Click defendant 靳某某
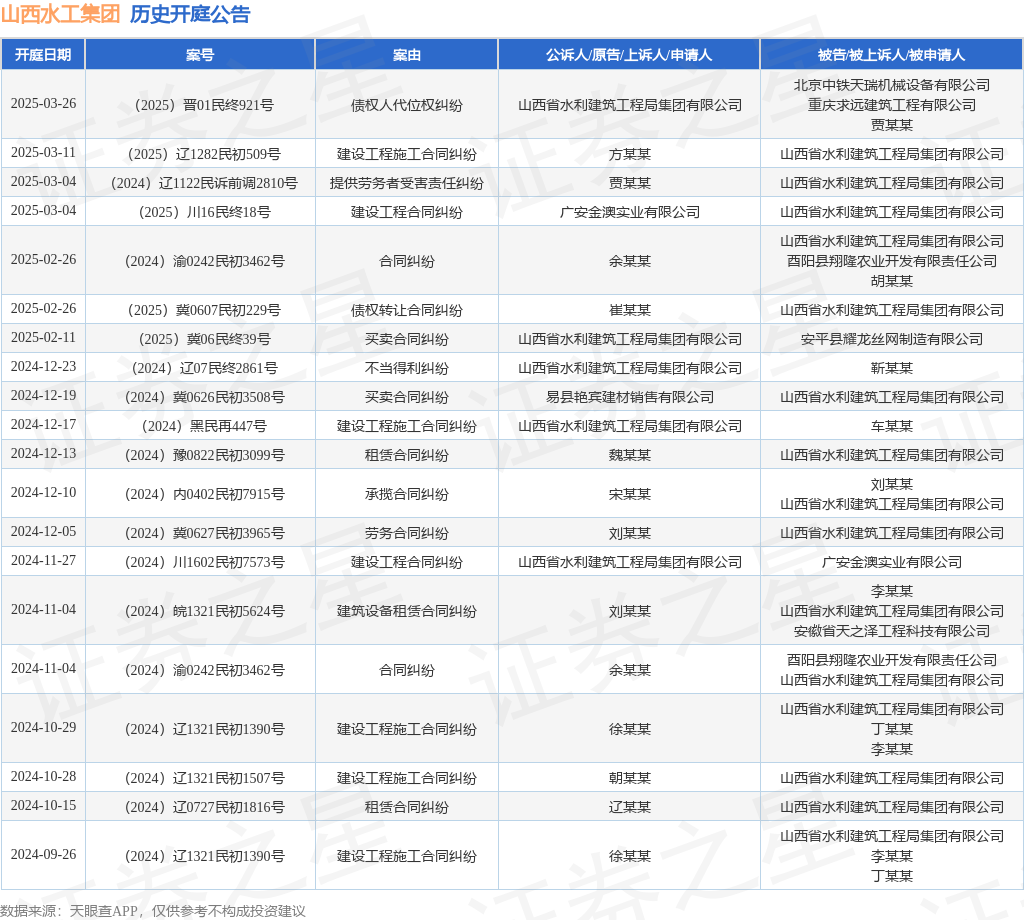 click(891, 368)
